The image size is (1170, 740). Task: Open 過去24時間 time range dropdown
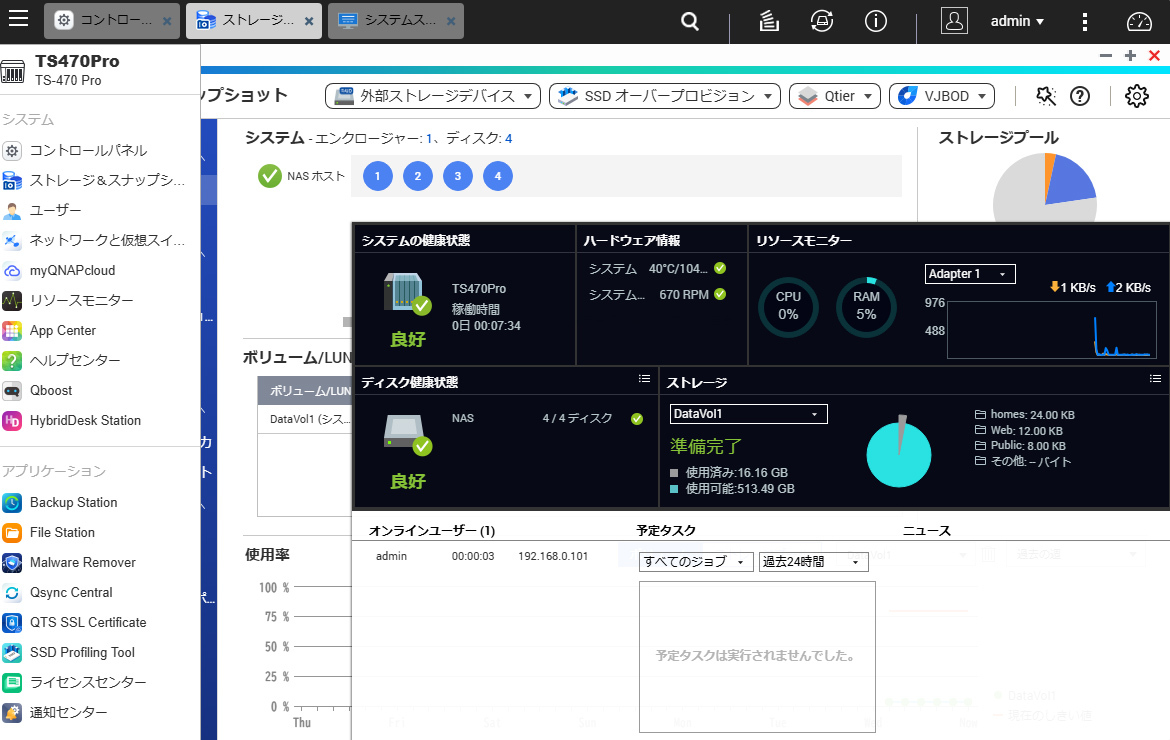(x=813, y=562)
